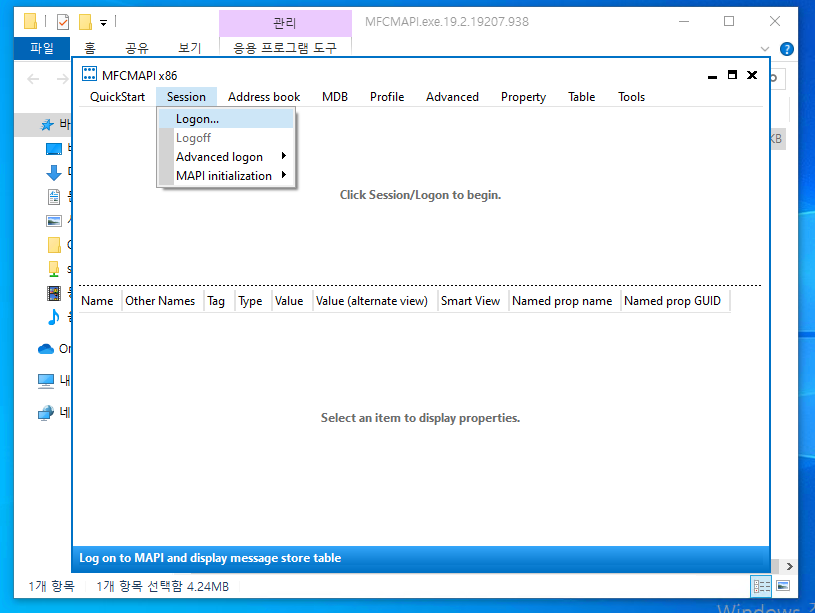Maximize the MFCMAPI x86 window

pyautogui.click(x=732, y=75)
